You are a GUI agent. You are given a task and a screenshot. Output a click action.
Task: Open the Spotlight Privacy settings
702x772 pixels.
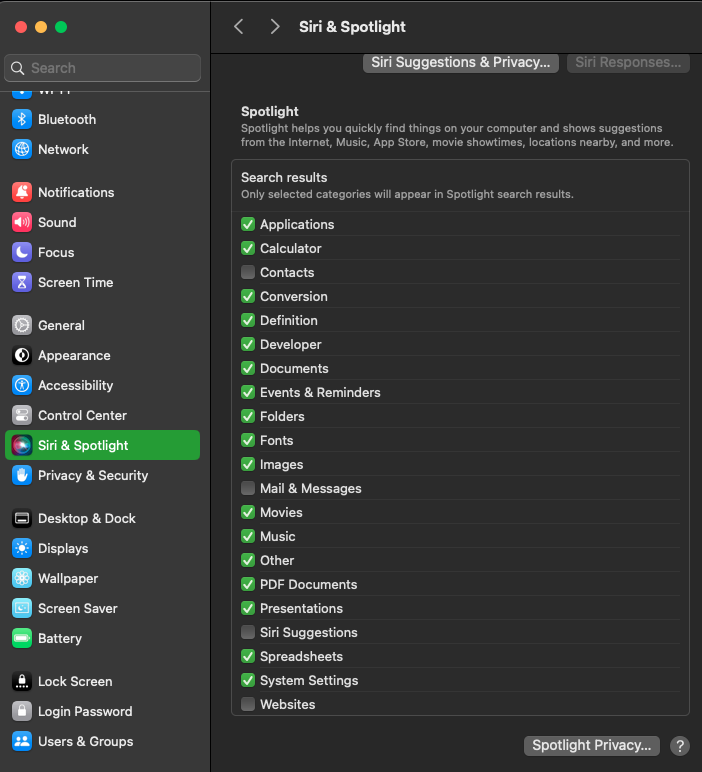591,745
